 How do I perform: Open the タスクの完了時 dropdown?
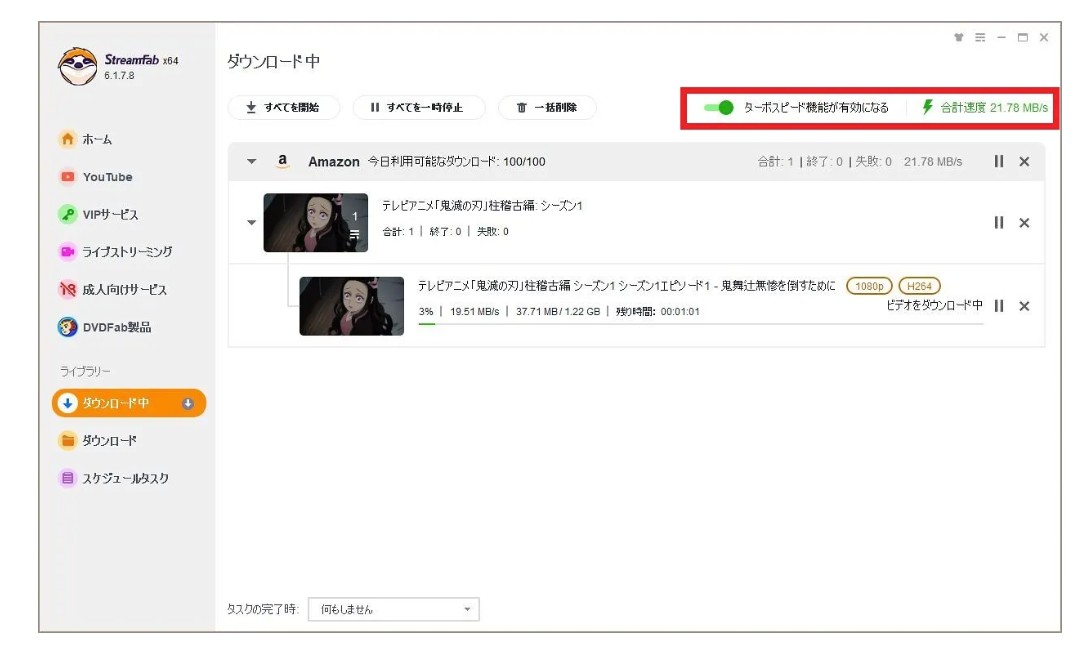(393, 609)
